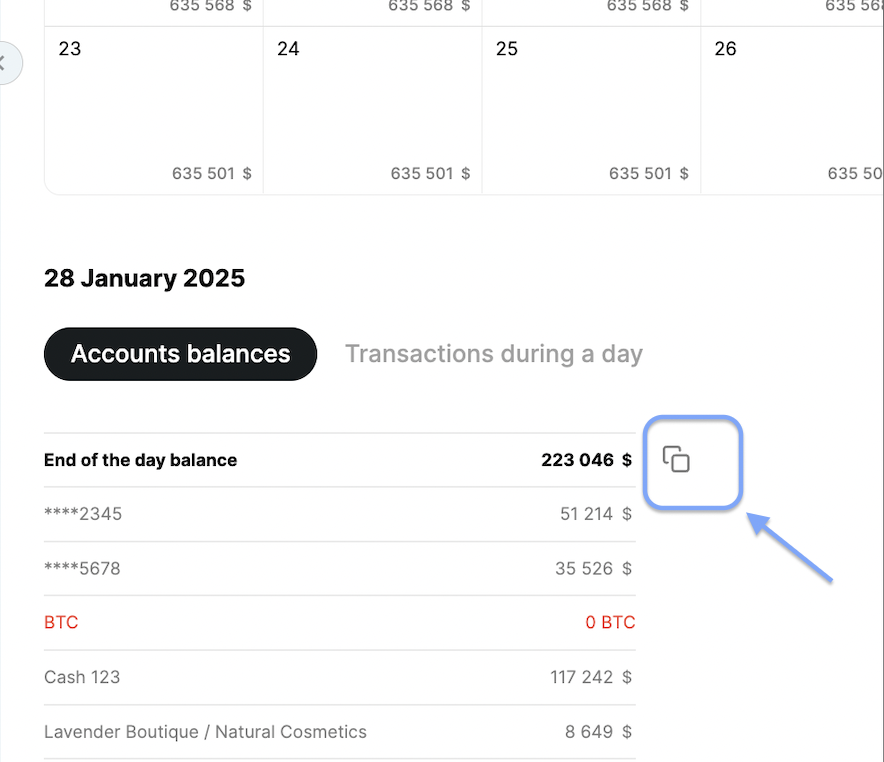
Task: Open the ****2345 account row
Action: (x=339, y=514)
